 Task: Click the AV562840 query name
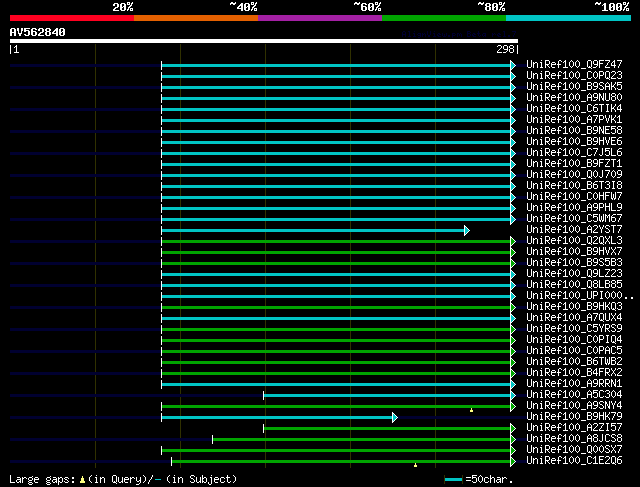click(x=38, y=32)
